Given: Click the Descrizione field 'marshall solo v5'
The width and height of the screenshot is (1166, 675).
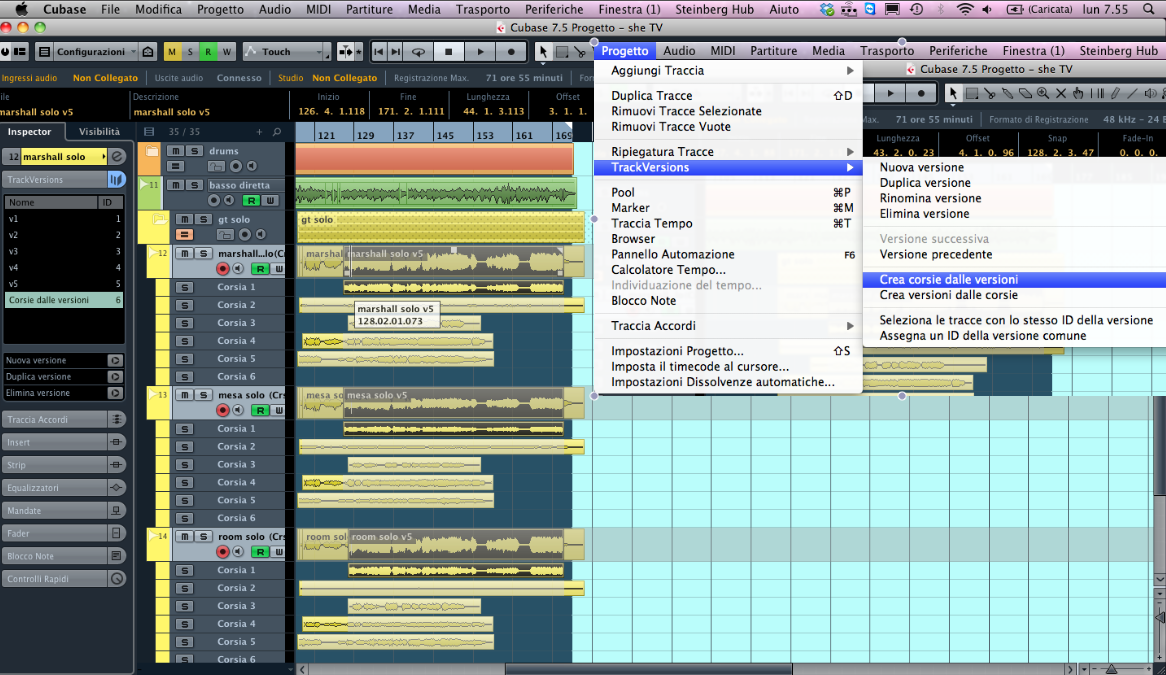Looking at the screenshot, I should (172, 112).
